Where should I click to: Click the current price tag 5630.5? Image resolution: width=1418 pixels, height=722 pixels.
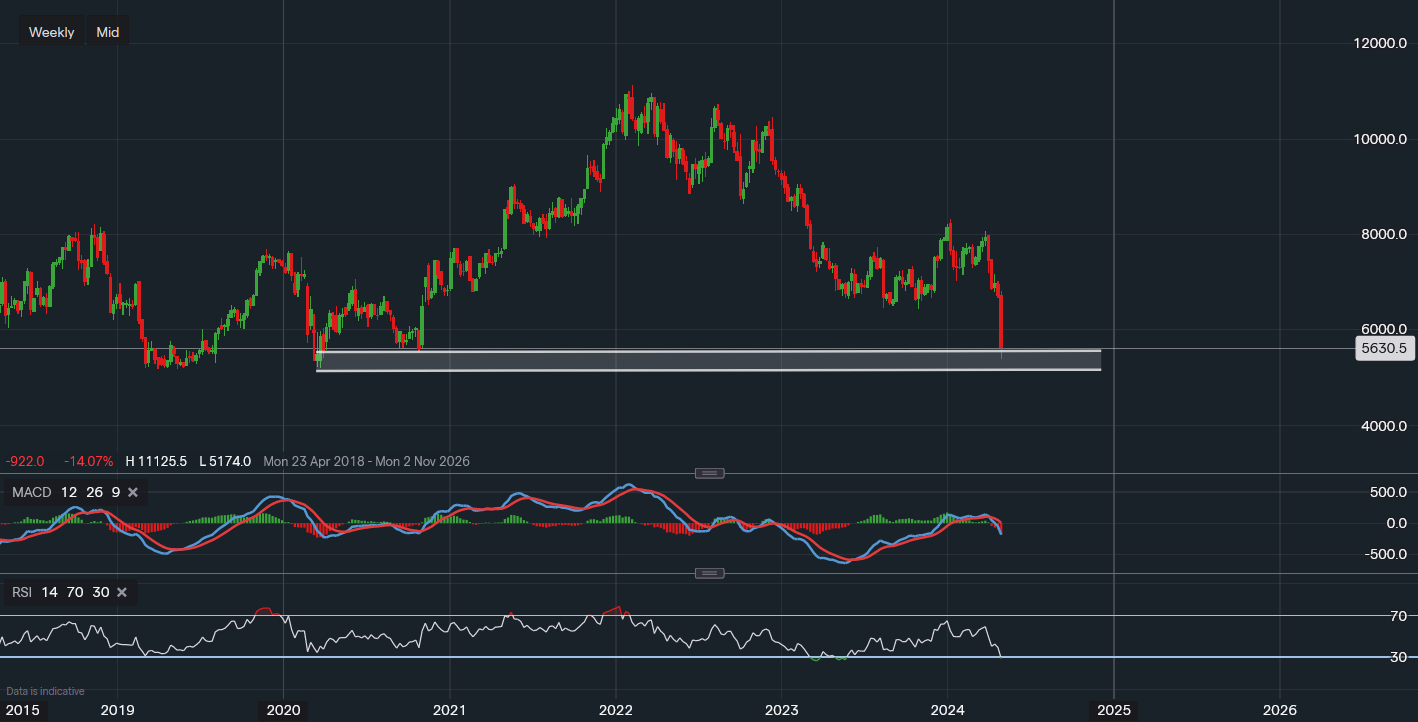point(1383,348)
